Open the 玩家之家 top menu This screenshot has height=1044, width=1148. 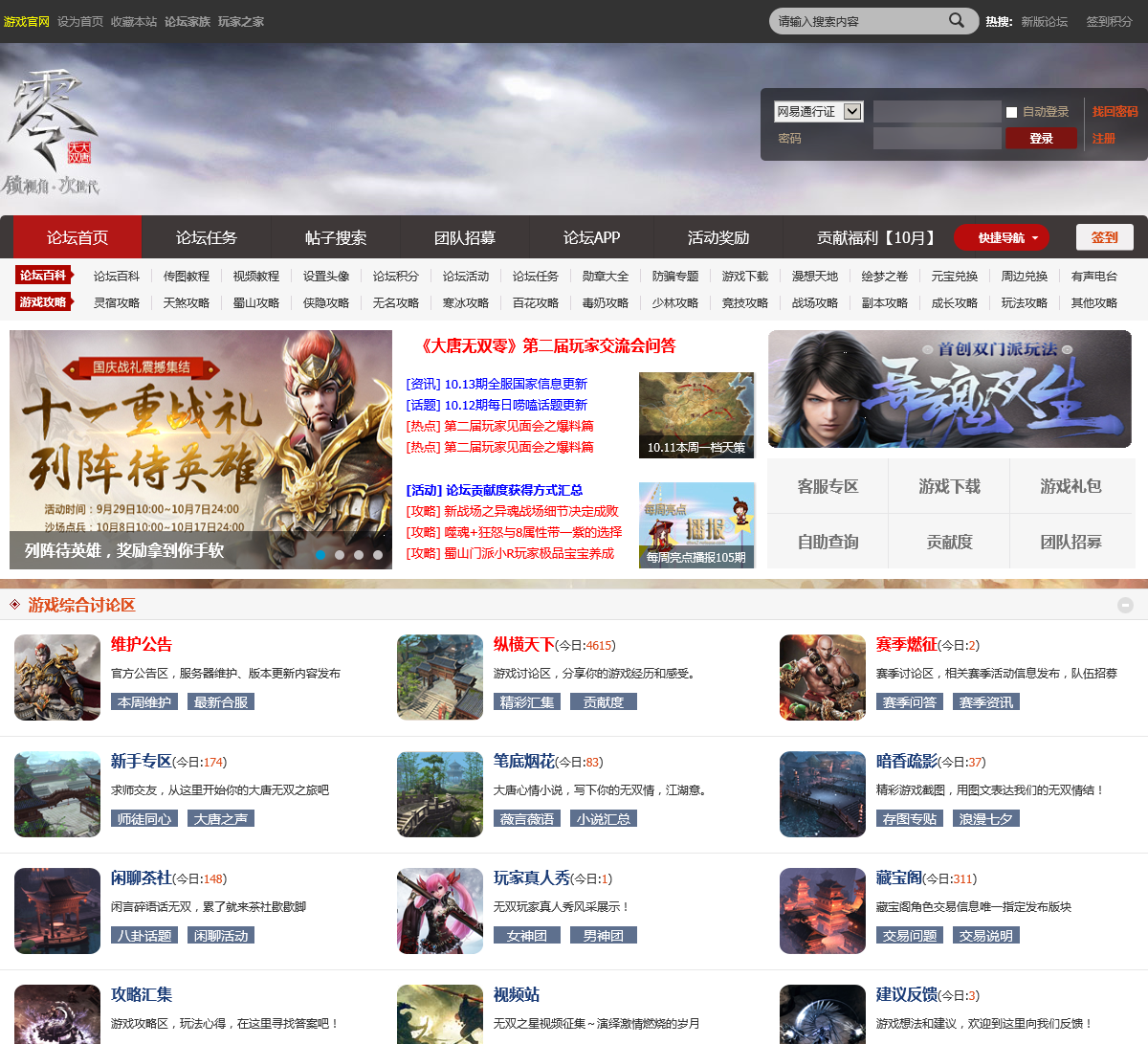pos(241,21)
